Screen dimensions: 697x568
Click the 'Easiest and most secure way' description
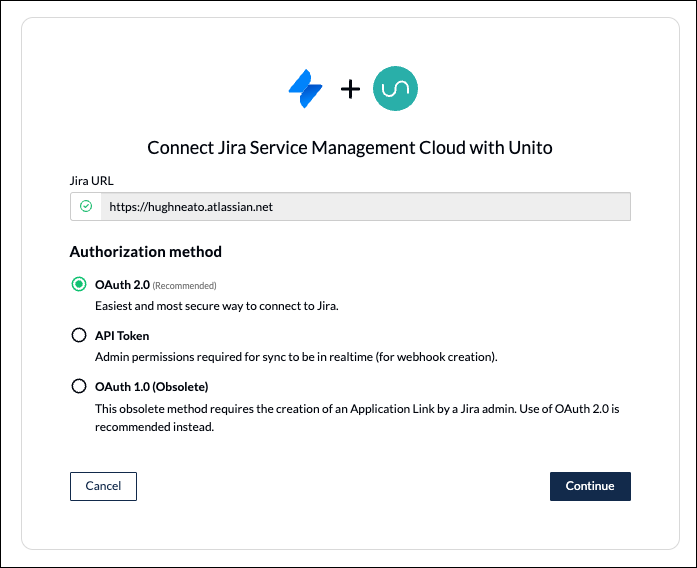(x=217, y=306)
